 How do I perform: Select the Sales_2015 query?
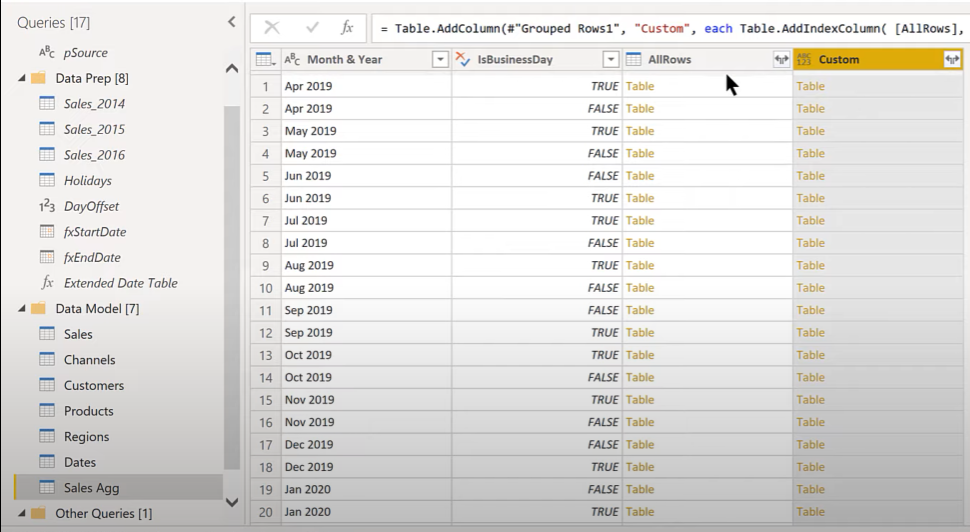(x=94, y=129)
